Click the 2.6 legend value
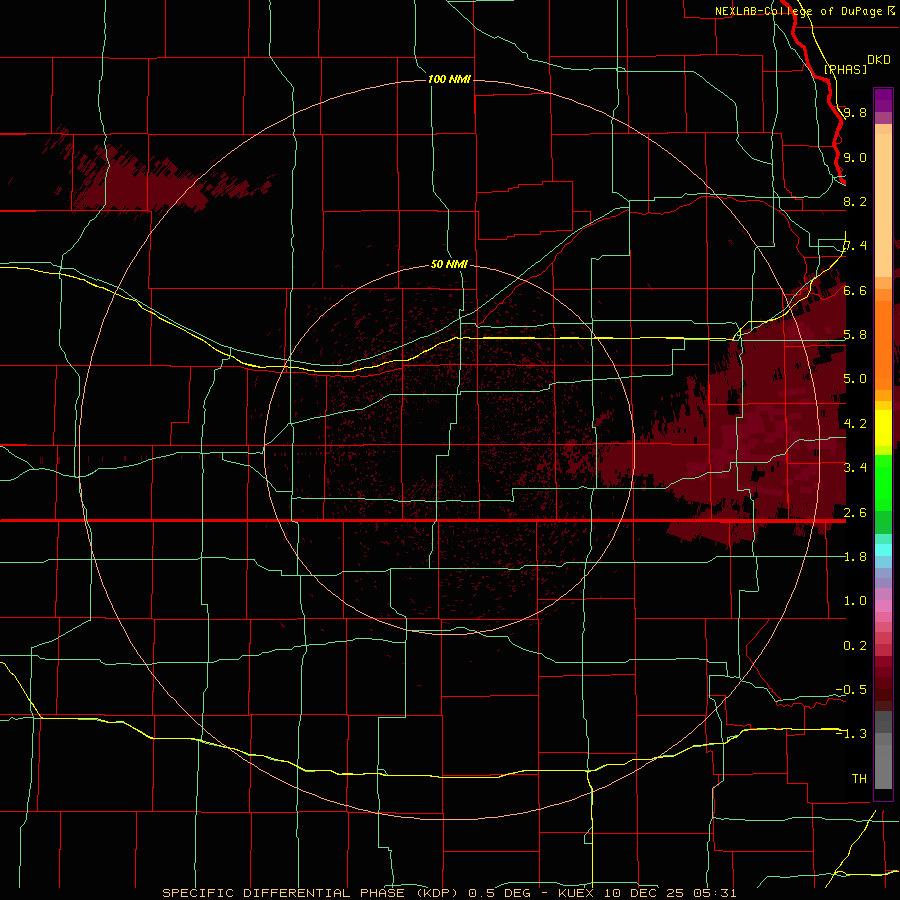This screenshot has height=900, width=900. coord(855,513)
